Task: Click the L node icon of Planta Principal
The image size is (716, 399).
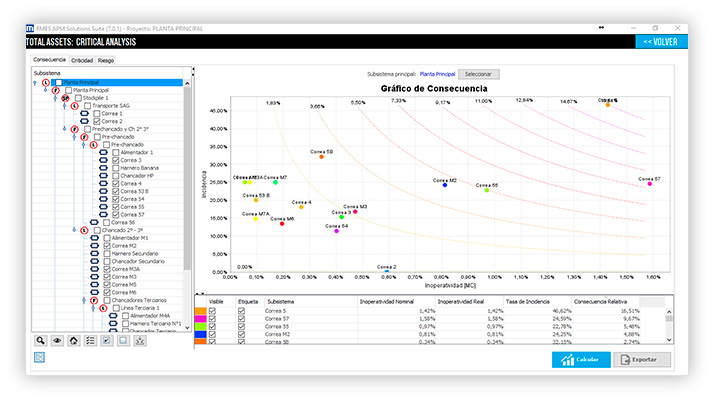Action: pos(46,83)
